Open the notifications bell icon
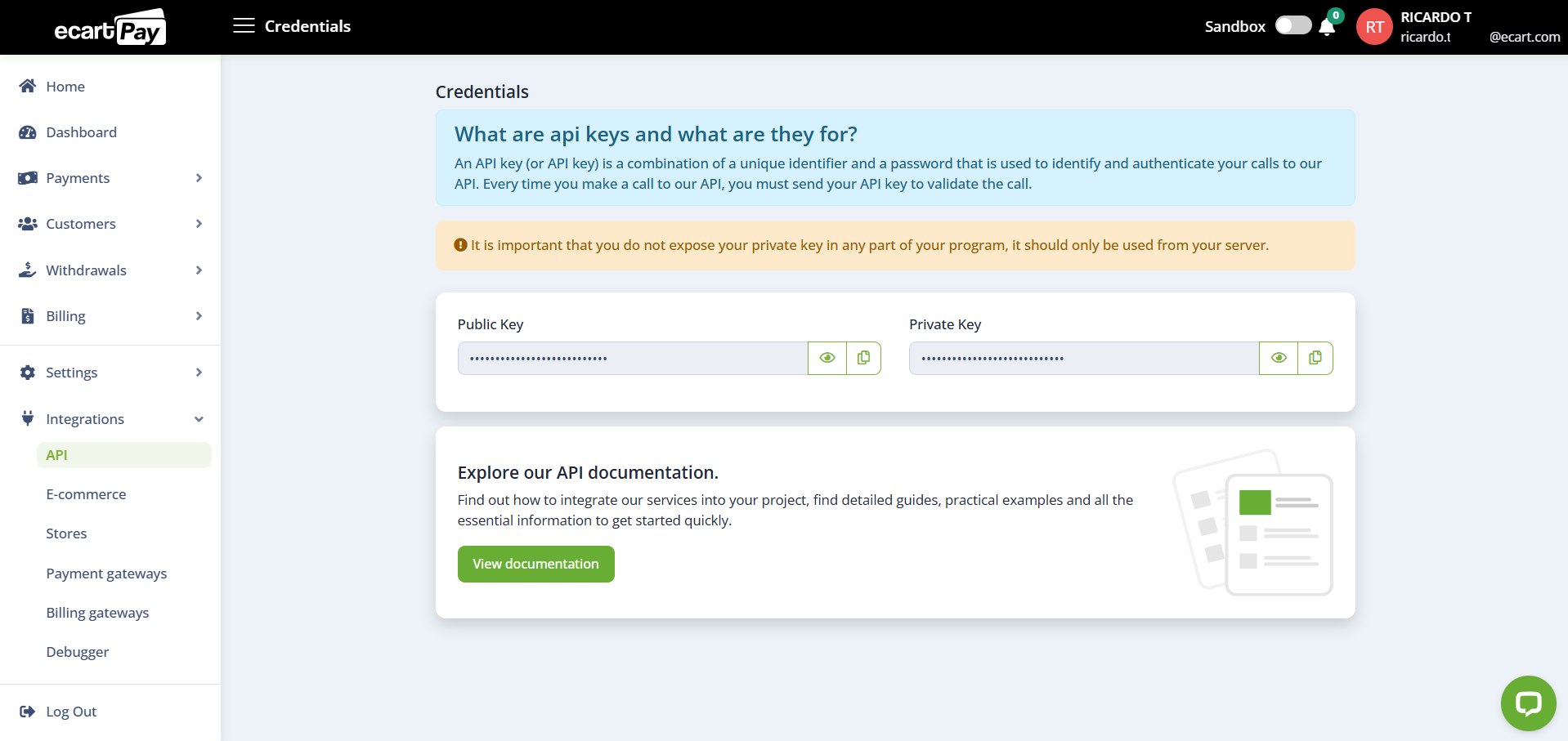1568x741 pixels. coord(1325,29)
